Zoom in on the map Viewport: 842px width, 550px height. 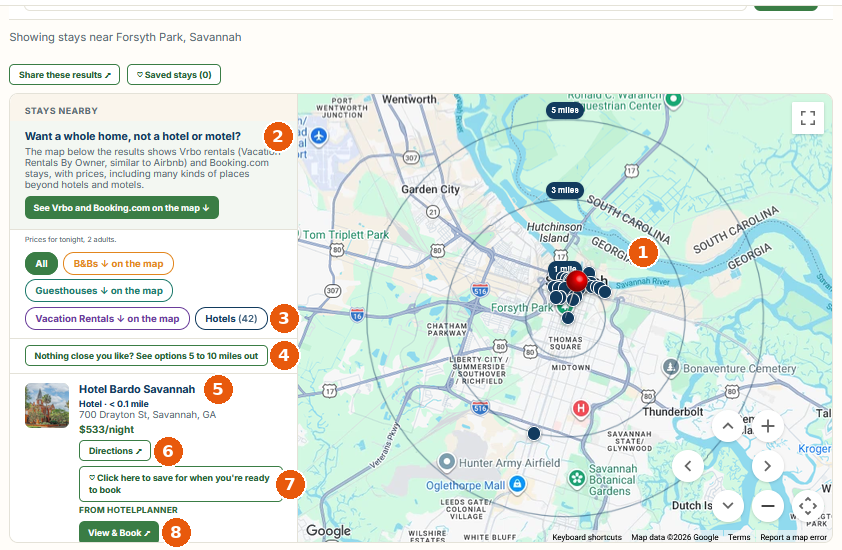point(768,426)
